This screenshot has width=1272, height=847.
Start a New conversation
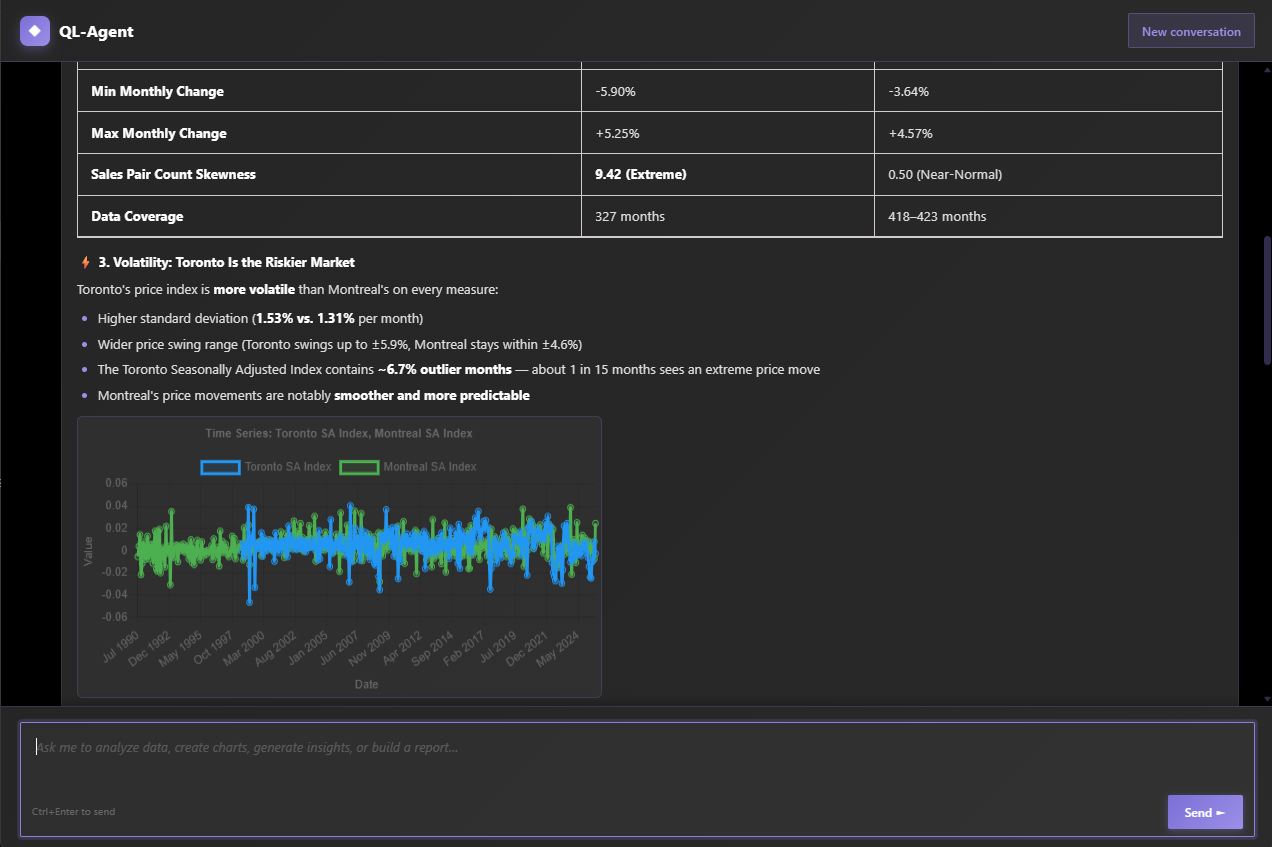(x=1191, y=31)
